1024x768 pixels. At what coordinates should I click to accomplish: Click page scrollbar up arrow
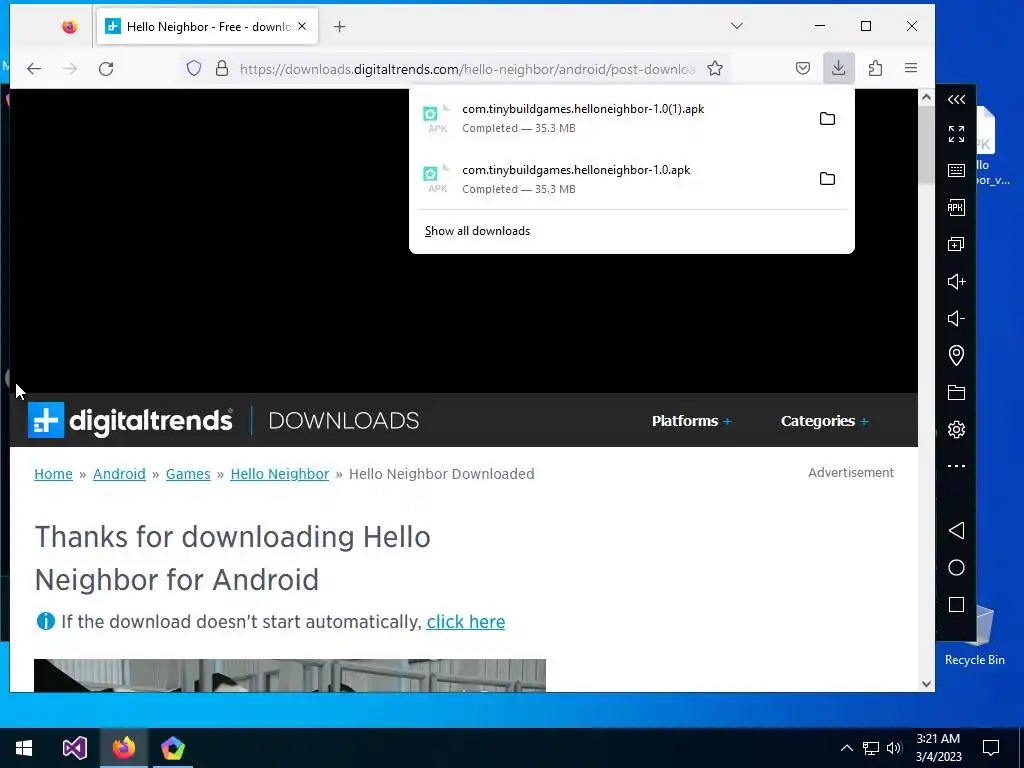(926, 97)
